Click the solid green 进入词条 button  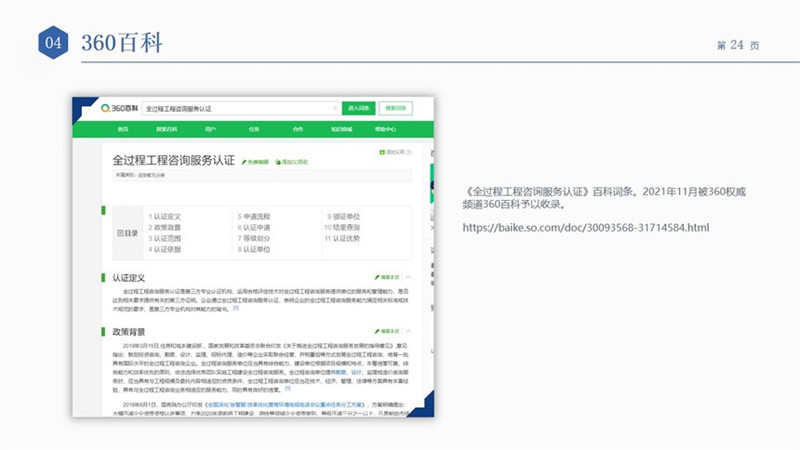click(x=358, y=108)
